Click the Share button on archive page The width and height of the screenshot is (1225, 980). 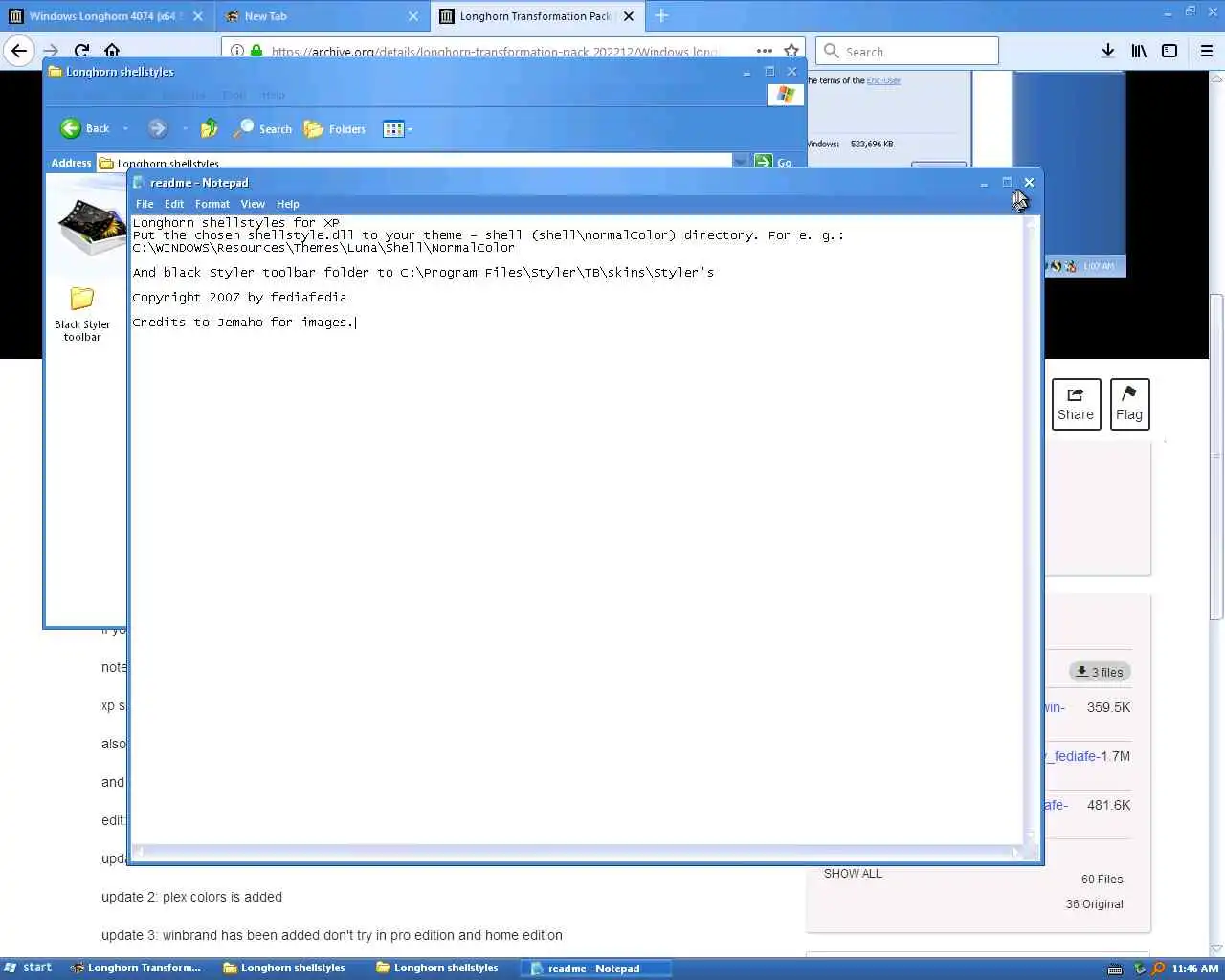(x=1076, y=404)
